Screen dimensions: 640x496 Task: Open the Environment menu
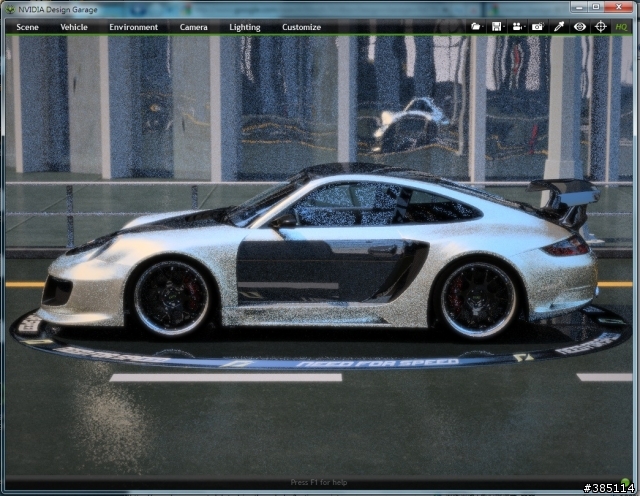coord(133,27)
